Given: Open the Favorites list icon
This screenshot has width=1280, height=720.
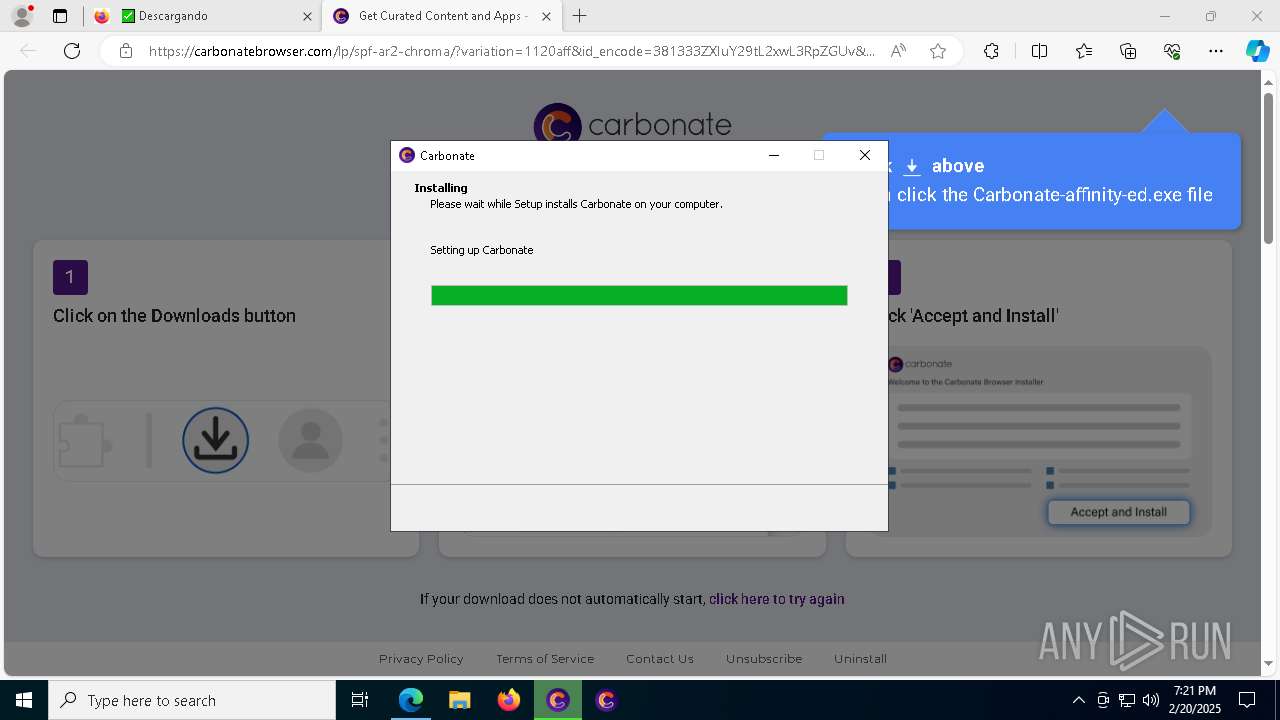Looking at the screenshot, I should pyautogui.click(x=1084, y=51).
